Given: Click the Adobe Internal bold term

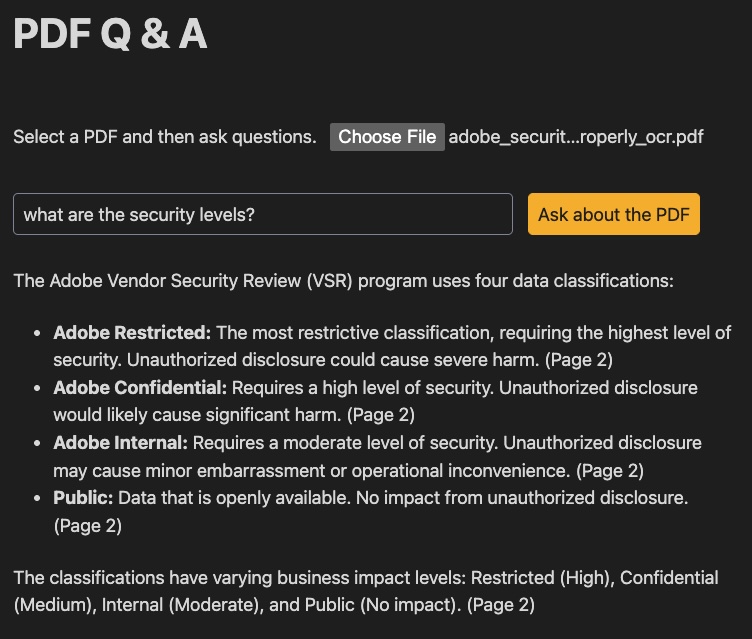Looking at the screenshot, I should point(120,442).
